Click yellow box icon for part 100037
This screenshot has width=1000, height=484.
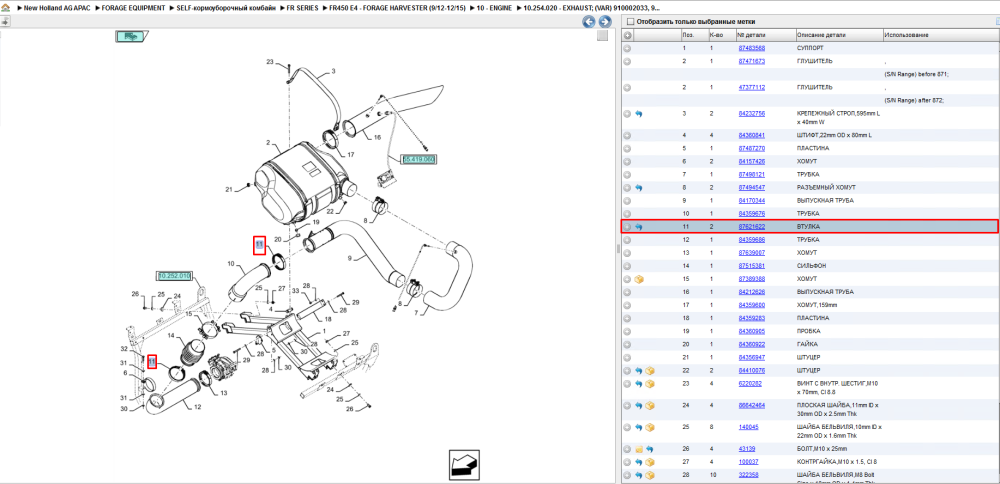coord(650,462)
